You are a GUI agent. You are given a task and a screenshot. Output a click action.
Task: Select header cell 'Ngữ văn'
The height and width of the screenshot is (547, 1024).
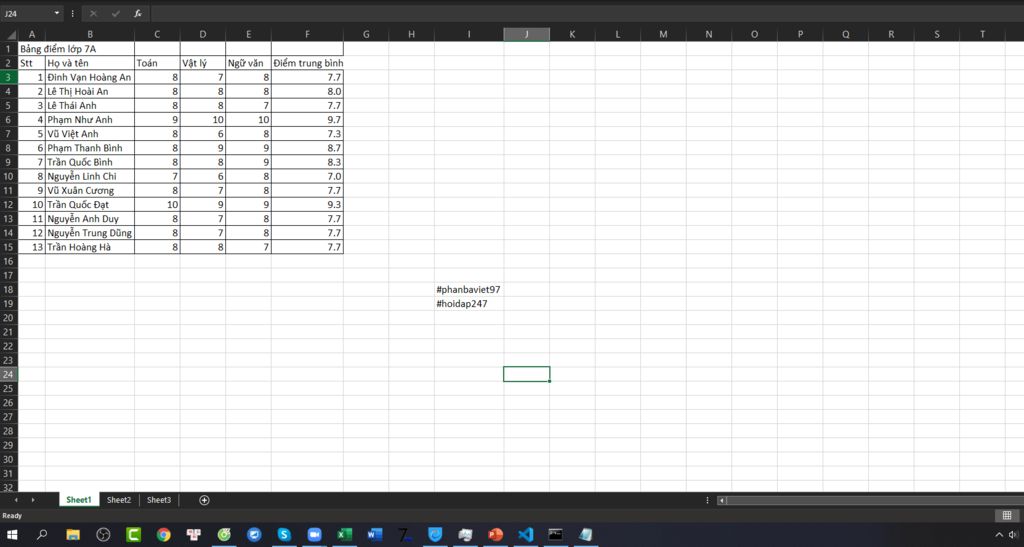[x=248, y=63]
